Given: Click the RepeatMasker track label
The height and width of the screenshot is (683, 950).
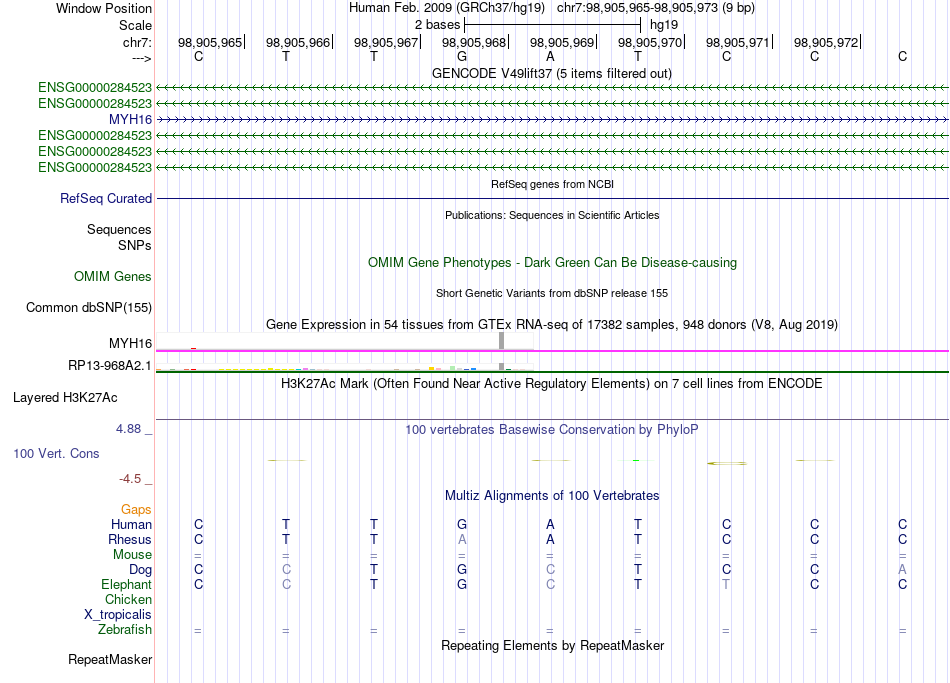Looking at the screenshot, I should [110, 659].
